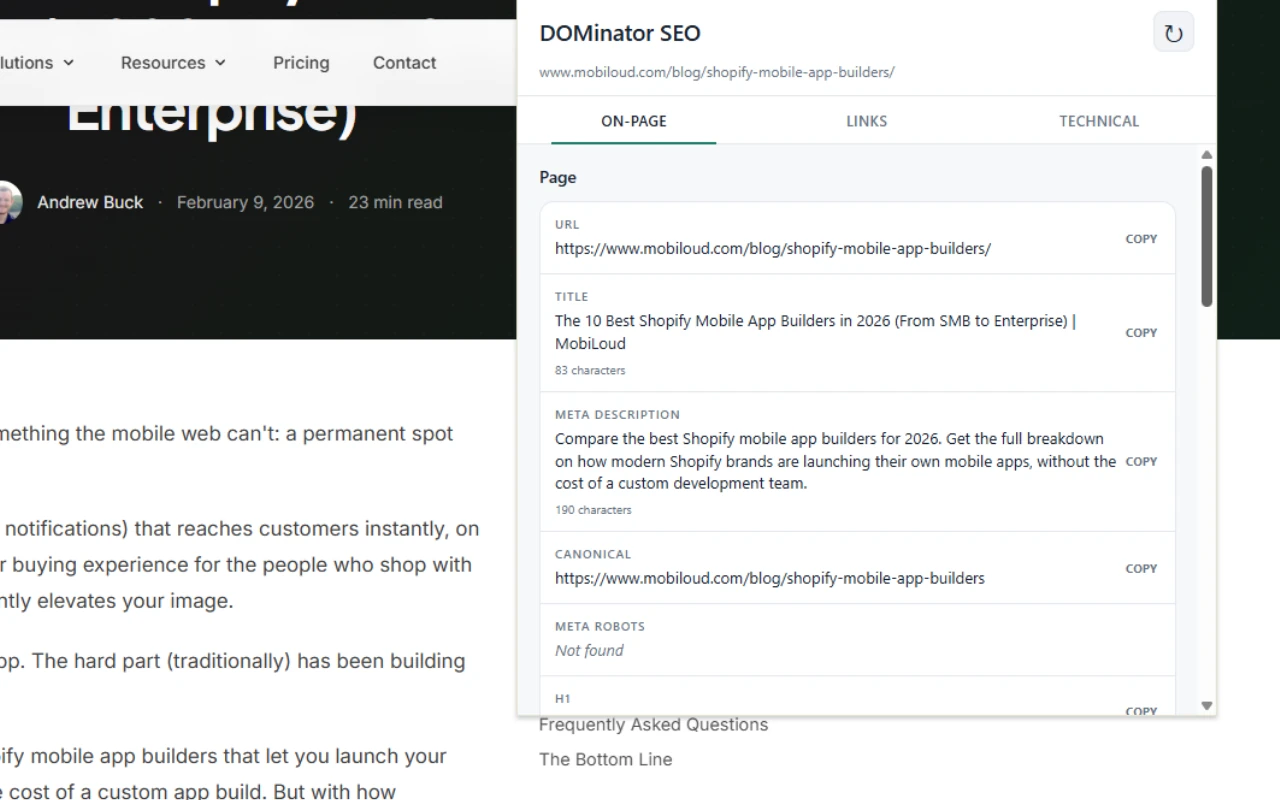Screen dimensions: 1280x800
Task: Open the Pricing page link
Action: click(x=301, y=62)
